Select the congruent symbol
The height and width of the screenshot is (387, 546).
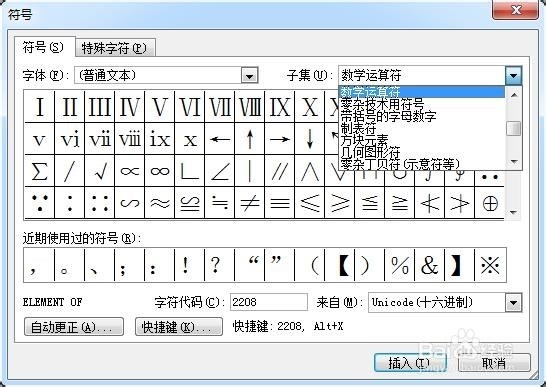pyautogui.click(x=189, y=203)
